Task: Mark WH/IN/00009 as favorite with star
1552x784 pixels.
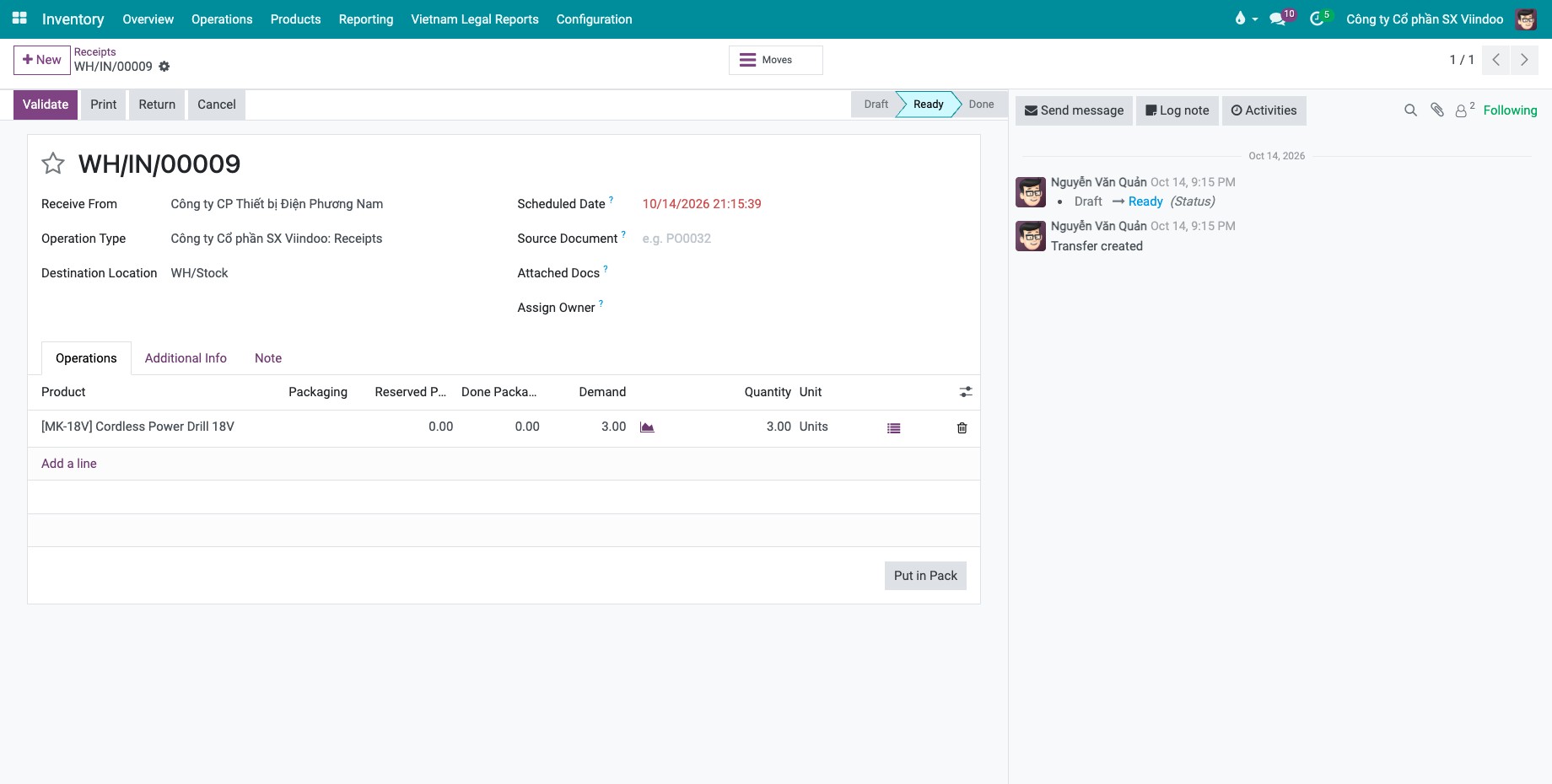Action: (53, 163)
